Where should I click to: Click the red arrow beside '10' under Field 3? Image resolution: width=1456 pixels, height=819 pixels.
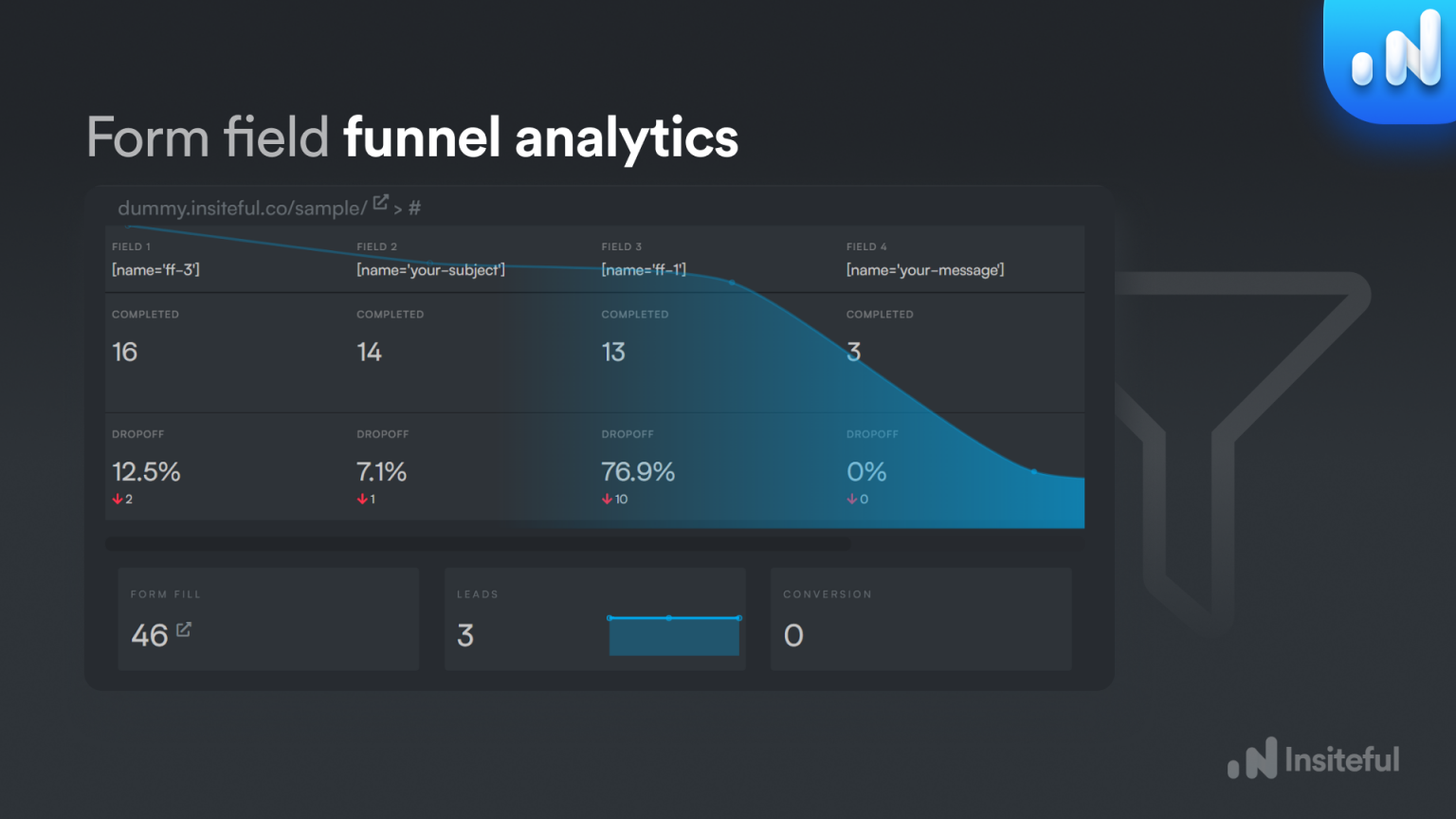[x=606, y=498]
